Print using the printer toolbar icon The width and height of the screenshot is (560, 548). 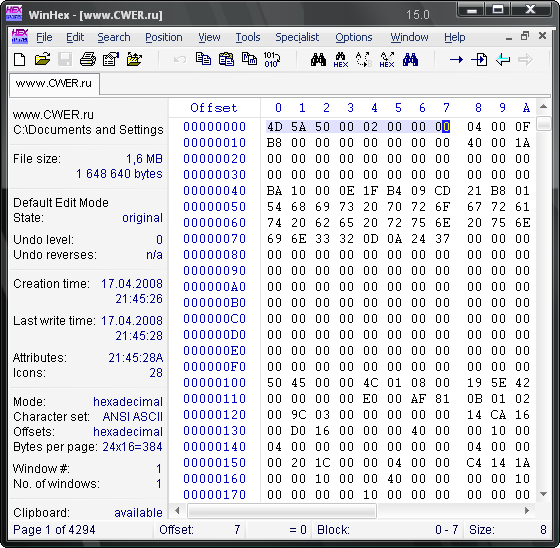click(88, 59)
